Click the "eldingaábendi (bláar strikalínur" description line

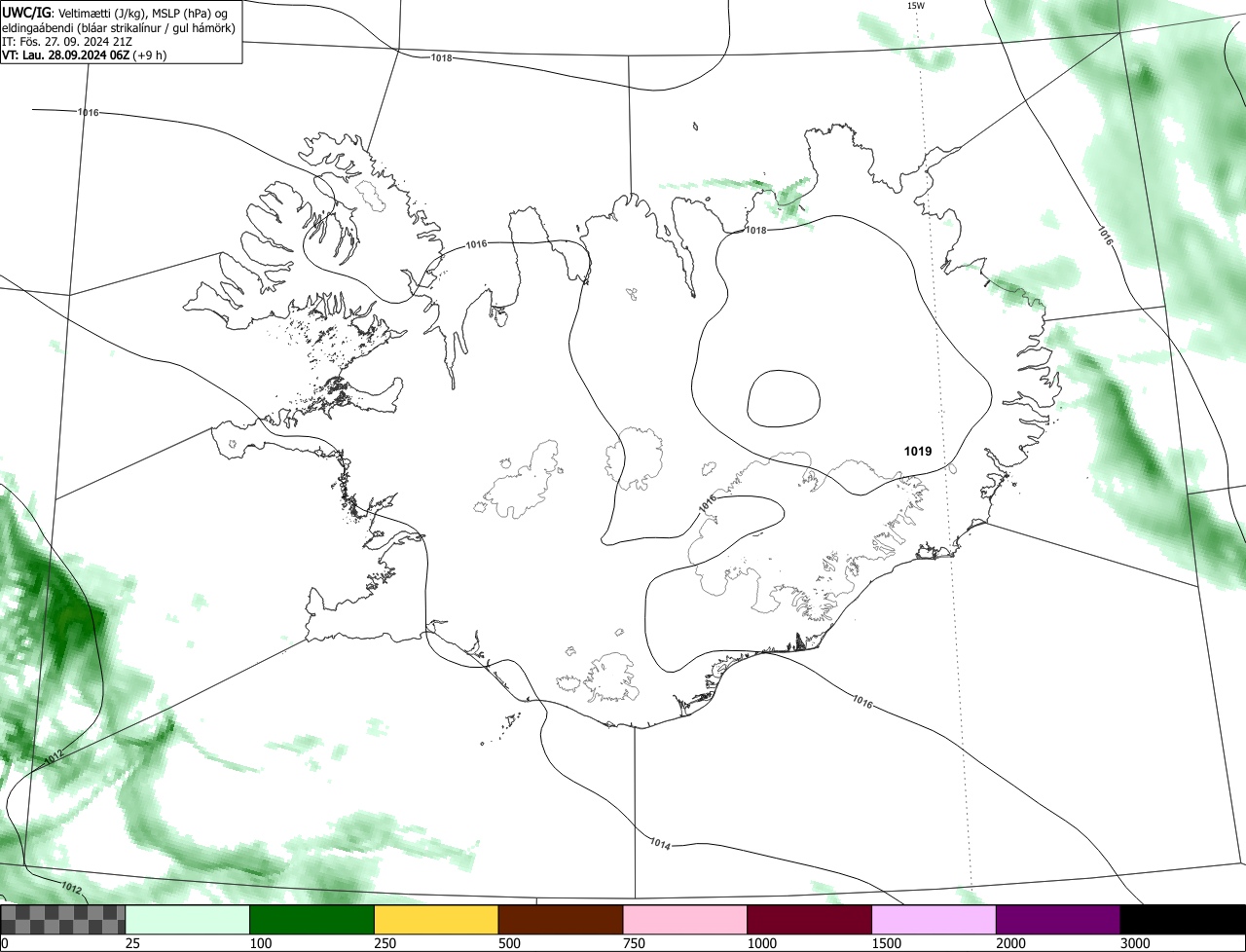pos(119,27)
